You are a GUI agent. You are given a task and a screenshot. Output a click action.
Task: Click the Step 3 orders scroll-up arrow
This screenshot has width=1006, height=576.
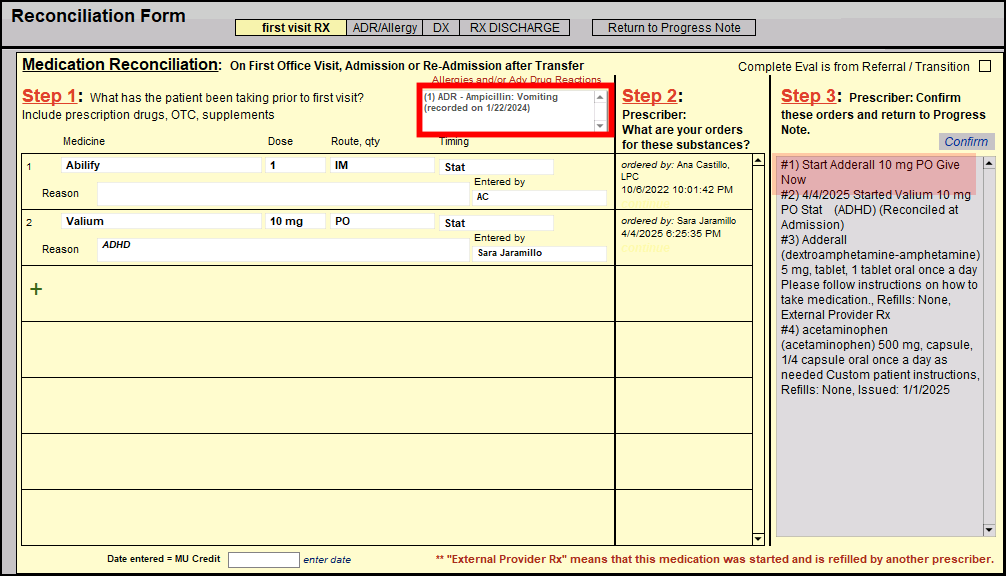[989, 163]
